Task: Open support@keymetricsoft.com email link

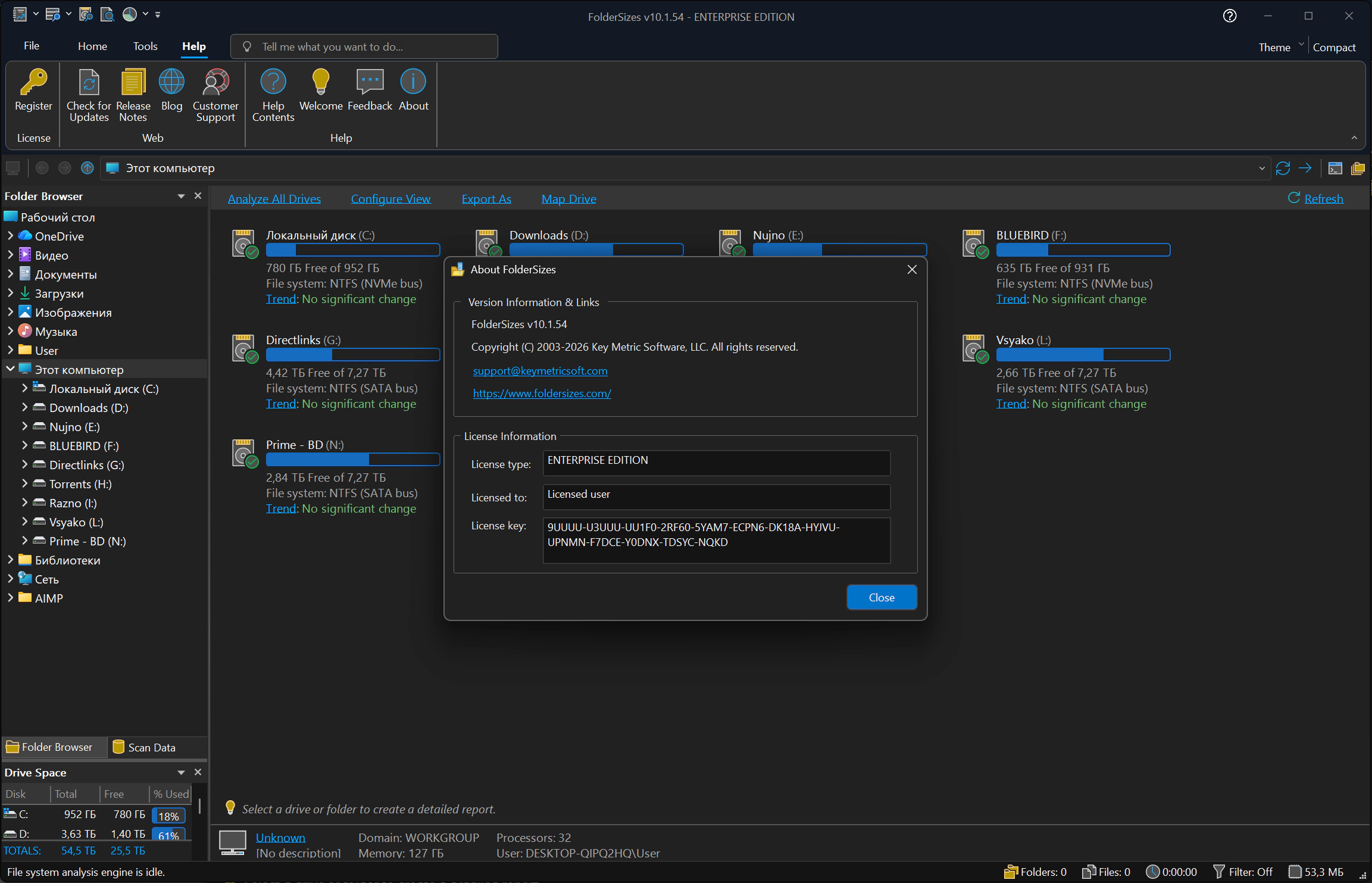Action: [540, 371]
